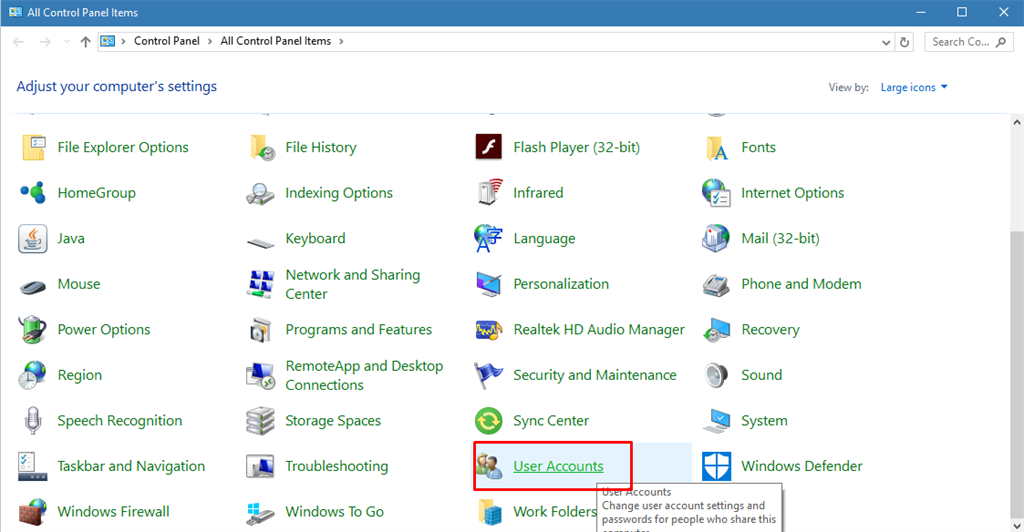Open the User Accounts link
The image size is (1024, 532).
point(558,466)
